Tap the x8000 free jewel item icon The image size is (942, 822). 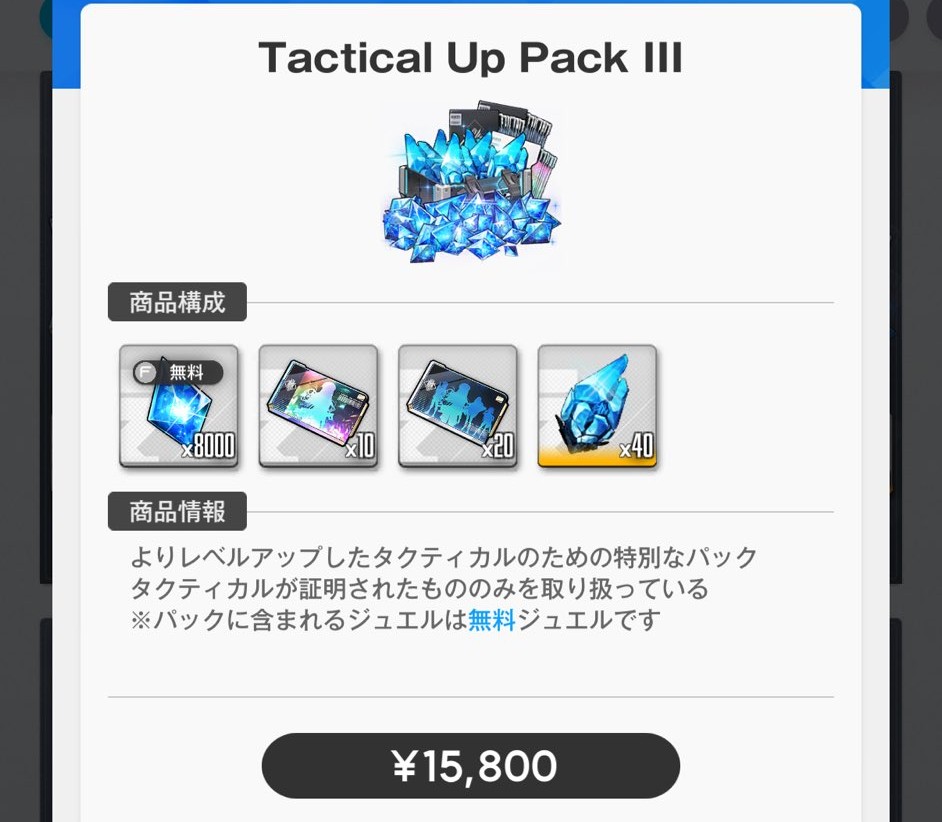tap(178, 406)
